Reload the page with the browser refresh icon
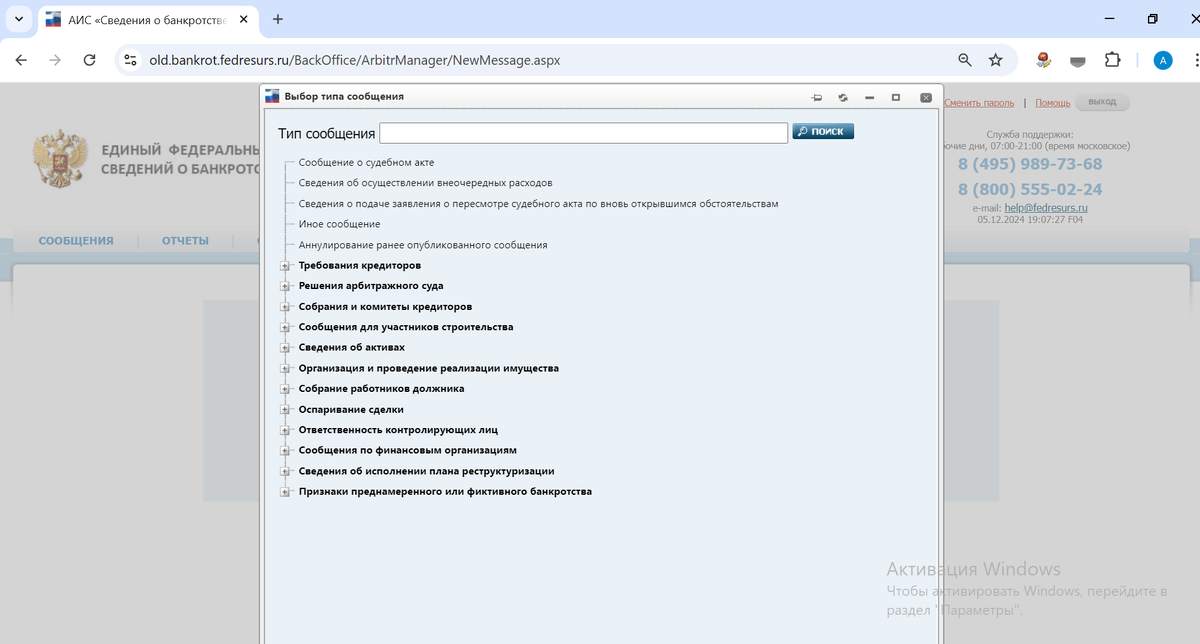1200x644 pixels. click(x=89, y=60)
